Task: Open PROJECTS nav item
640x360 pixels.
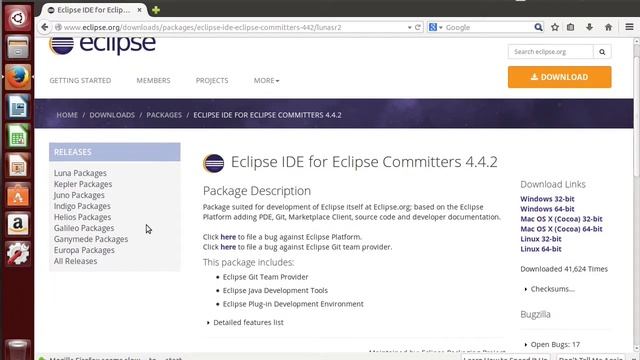Action: pyautogui.click(x=212, y=80)
